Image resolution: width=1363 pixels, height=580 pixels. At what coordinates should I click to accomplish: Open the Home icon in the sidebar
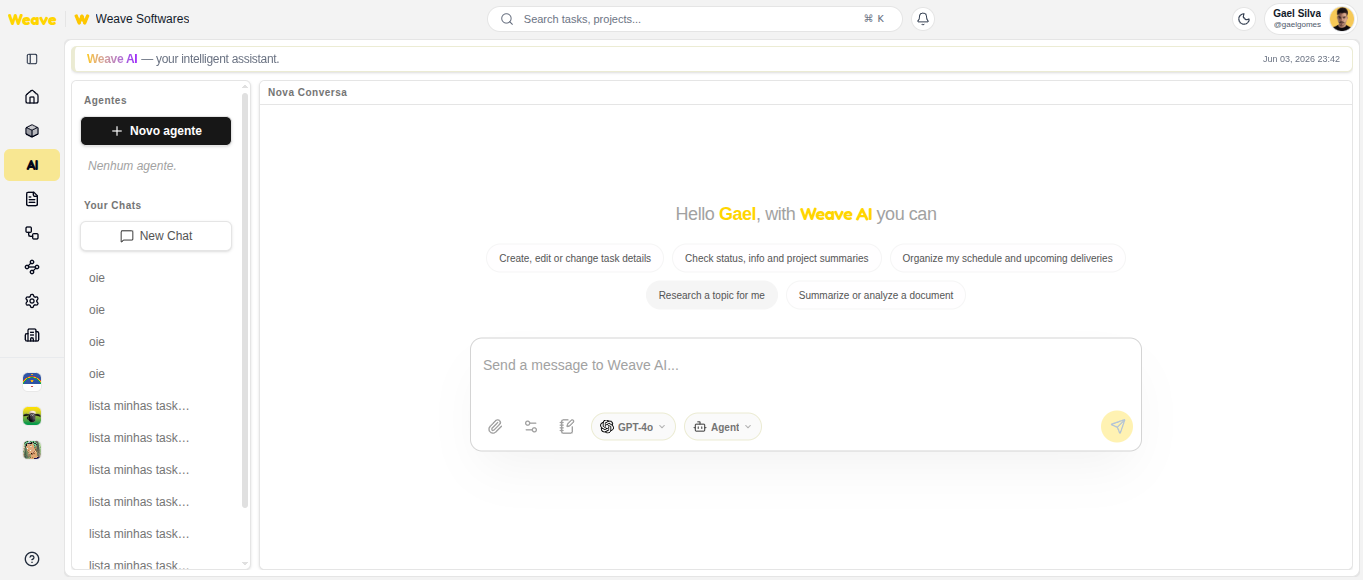pyautogui.click(x=32, y=97)
